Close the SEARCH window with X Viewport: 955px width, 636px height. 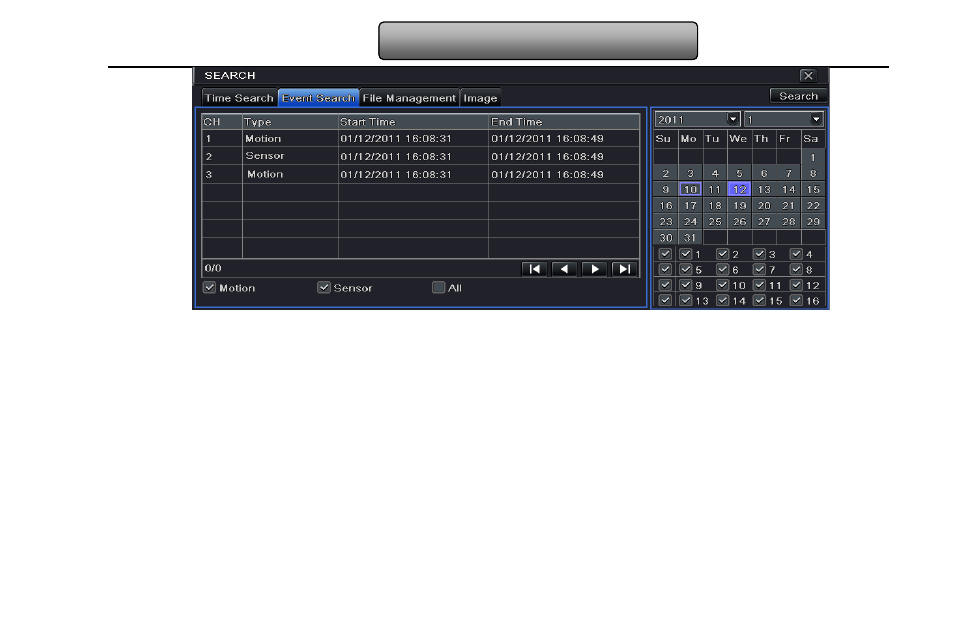(x=808, y=76)
